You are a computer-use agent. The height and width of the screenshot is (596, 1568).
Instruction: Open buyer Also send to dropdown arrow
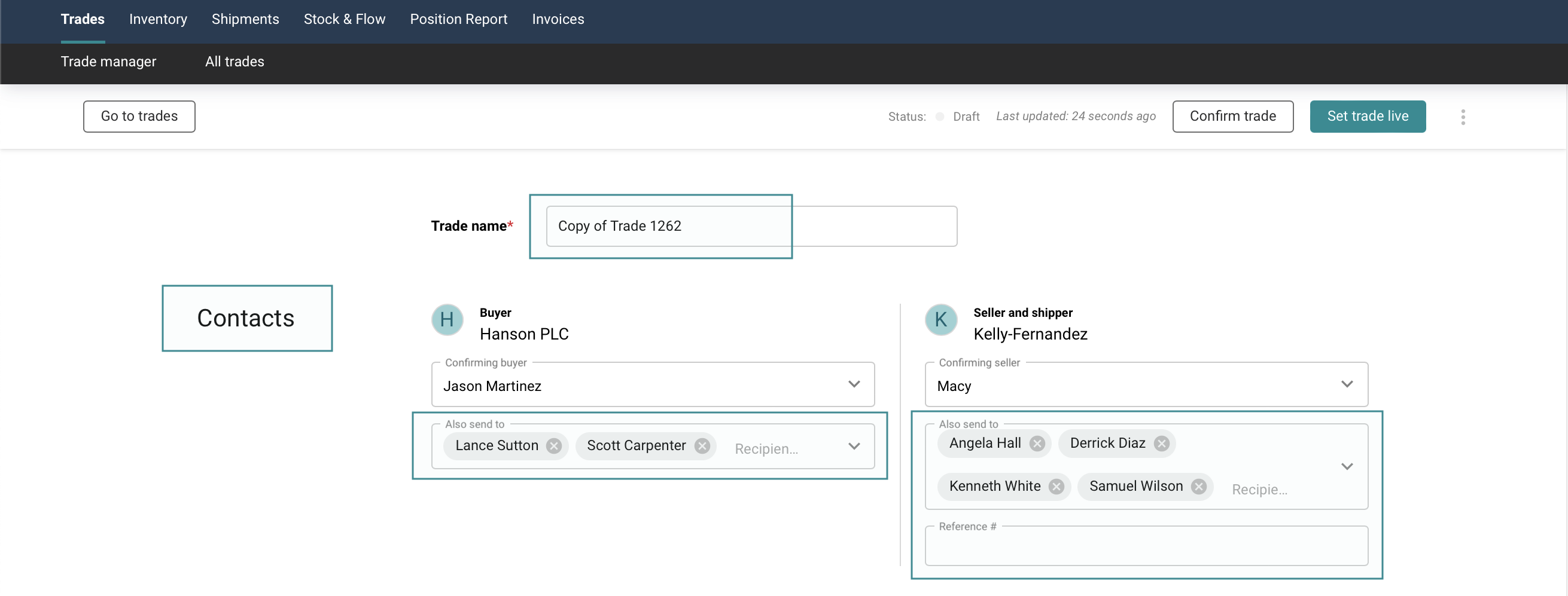(x=854, y=447)
